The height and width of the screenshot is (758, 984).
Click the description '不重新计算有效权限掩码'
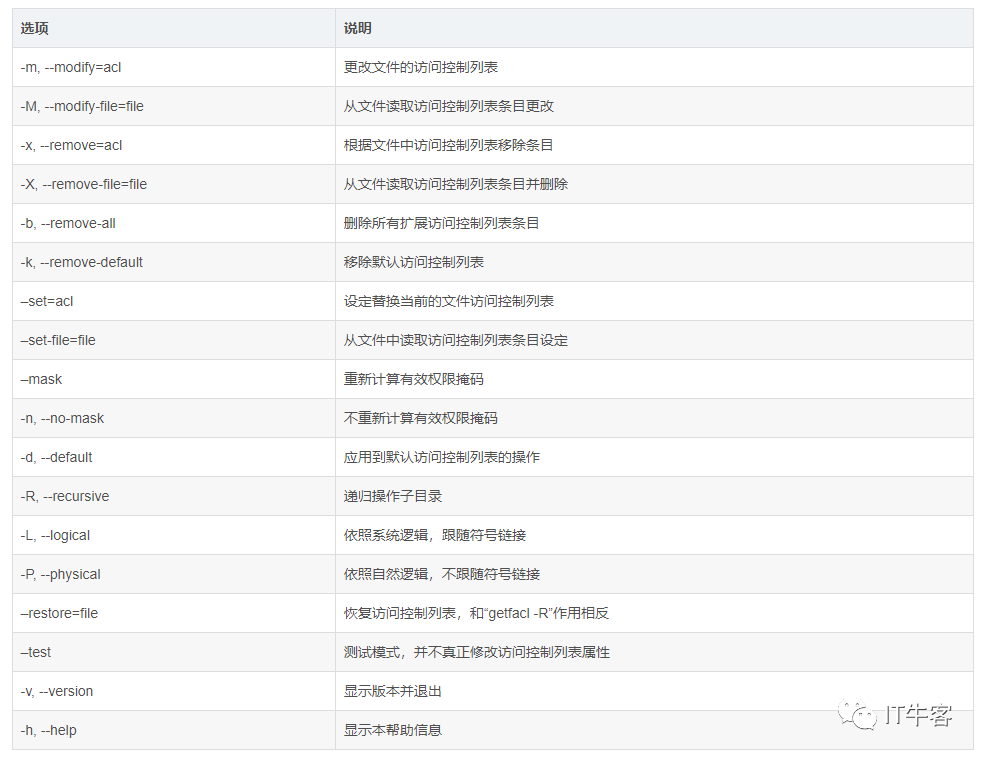coord(420,418)
